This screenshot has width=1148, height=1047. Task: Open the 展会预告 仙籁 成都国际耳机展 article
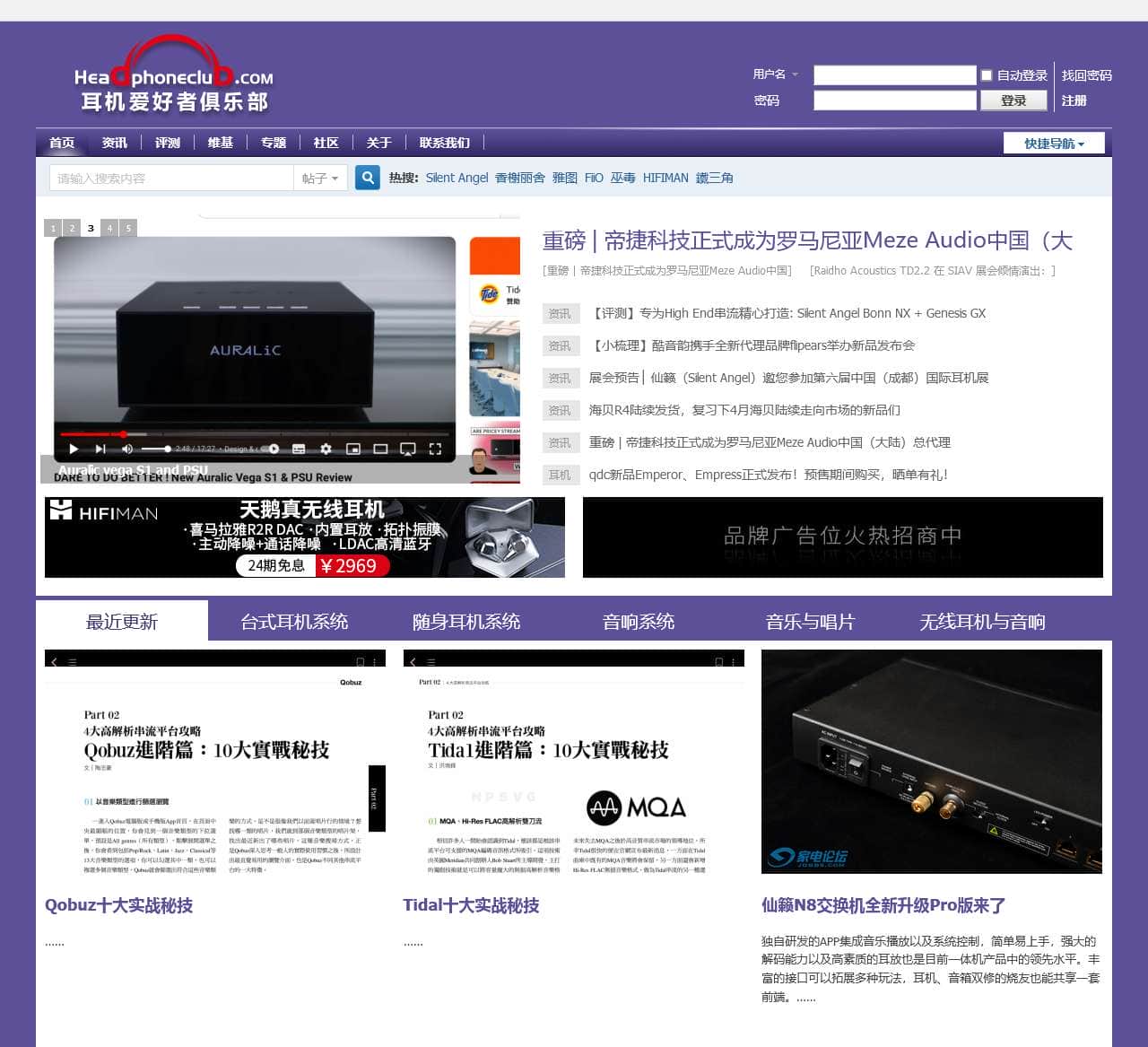click(789, 378)
